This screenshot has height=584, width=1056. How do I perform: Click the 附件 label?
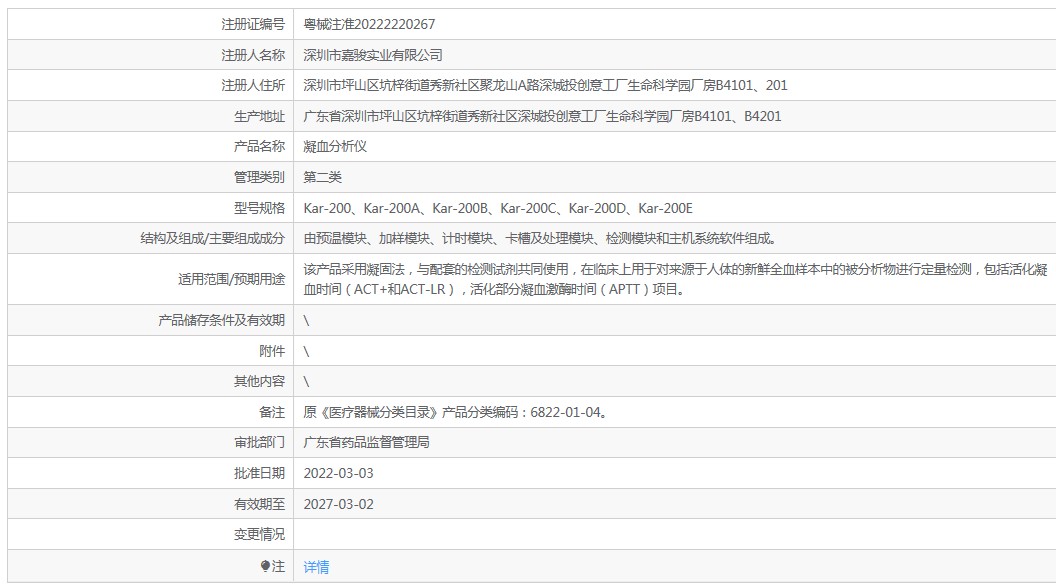(x=272, y=352)
